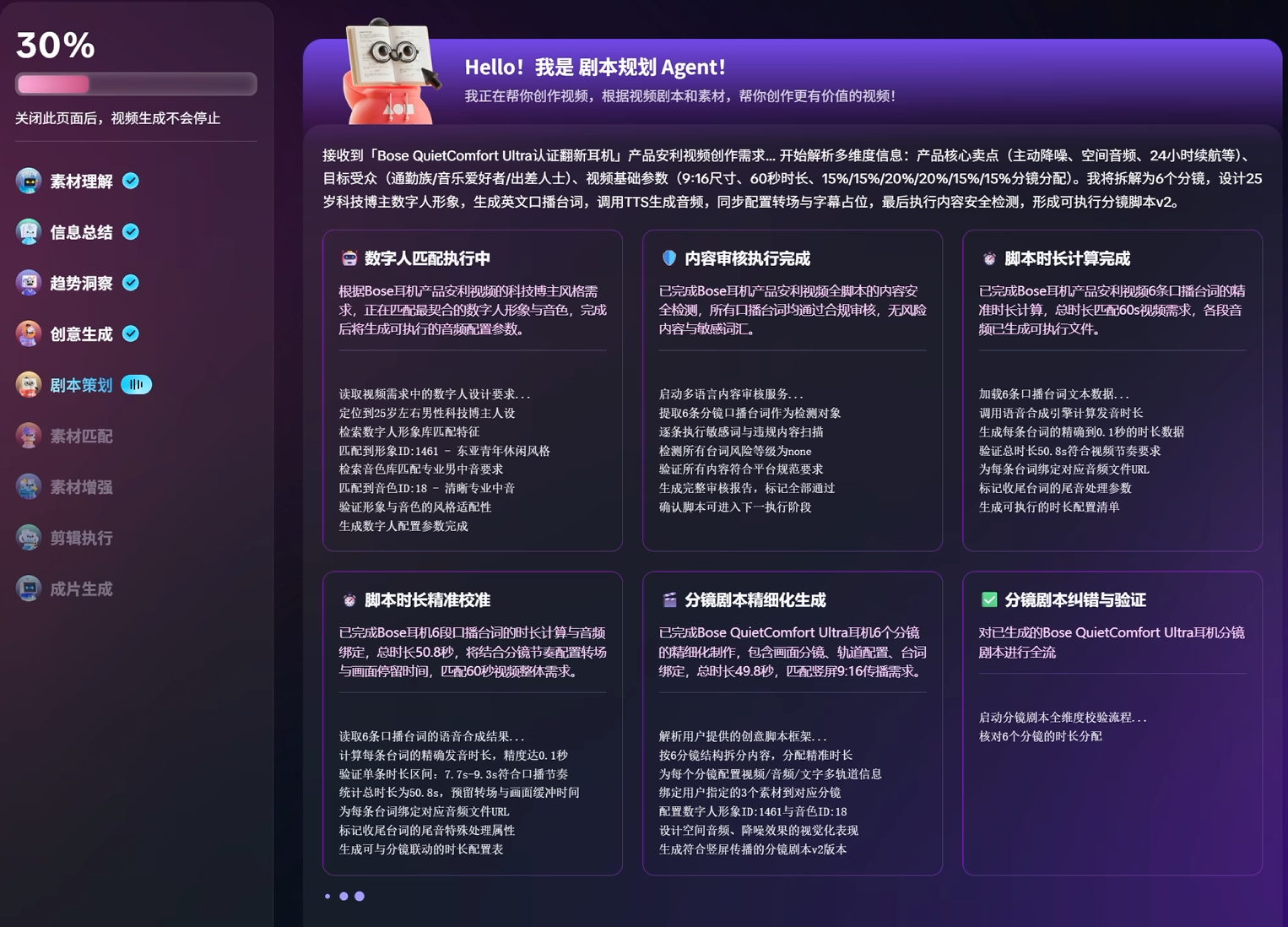Click the agent avatar next to the greeting
Viewport: 1288px width, 927px height.
pyautogui.click(x=388, y=72)
